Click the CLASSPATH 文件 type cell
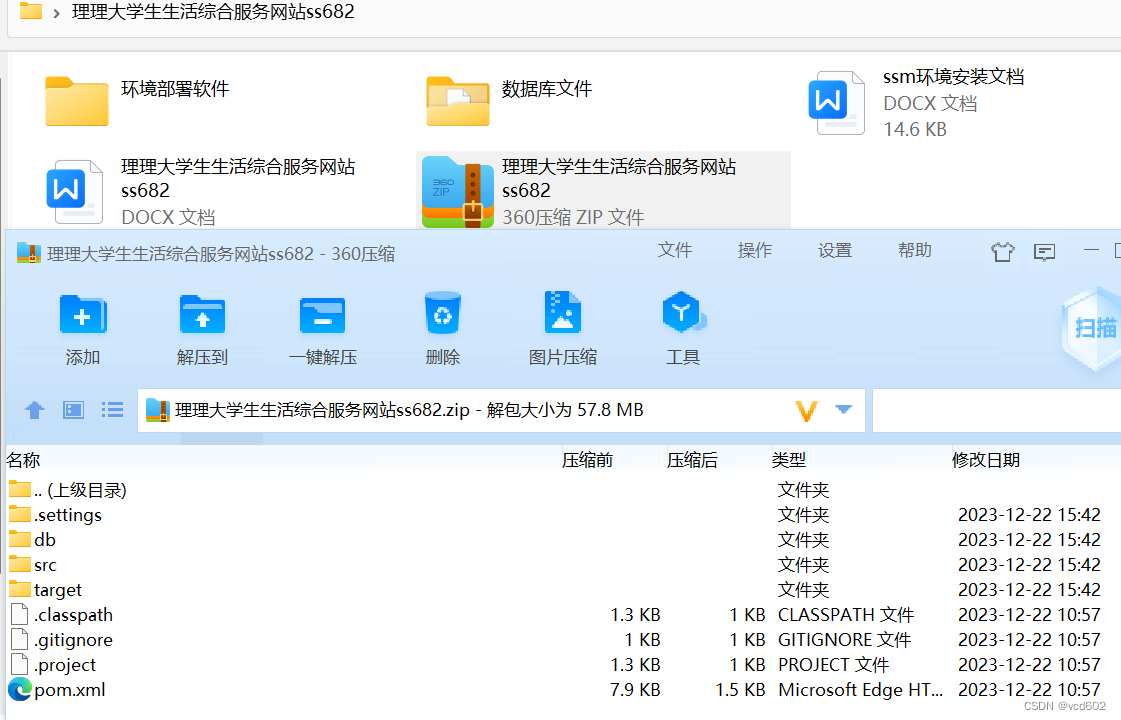The image size is (1121, 720). tap(846, 615)
